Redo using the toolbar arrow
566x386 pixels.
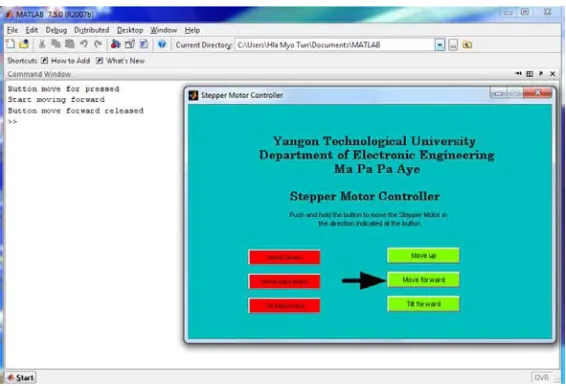click(x=98, y=44)
